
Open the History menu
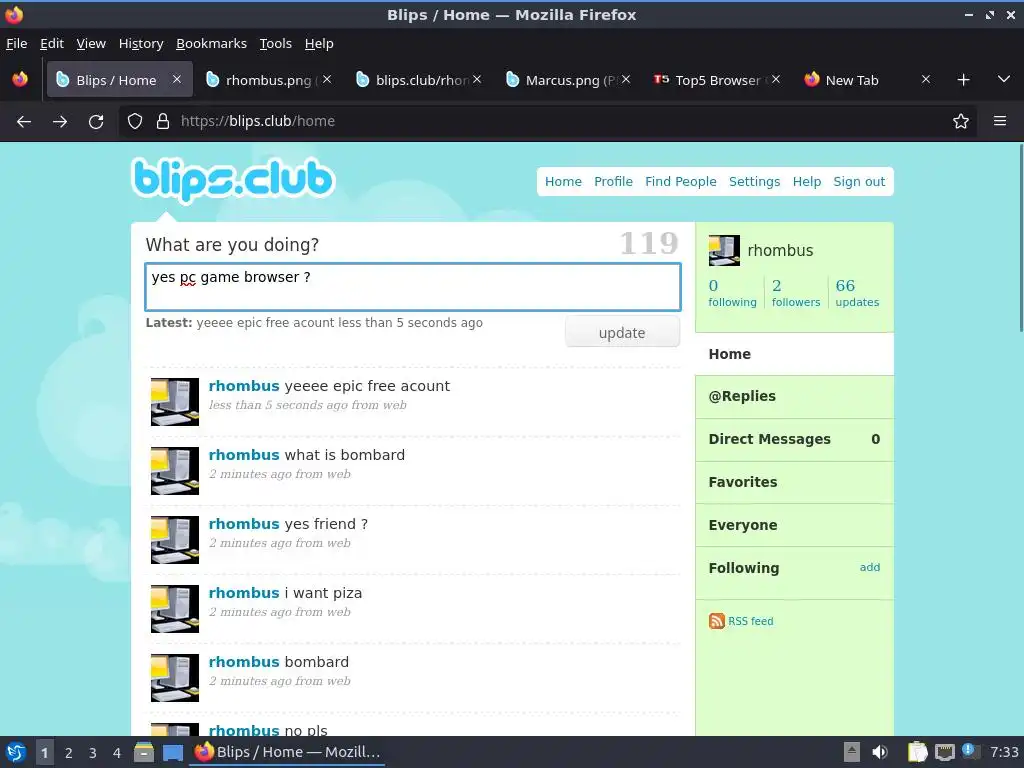pyautogui.click(x=141, y=44)
